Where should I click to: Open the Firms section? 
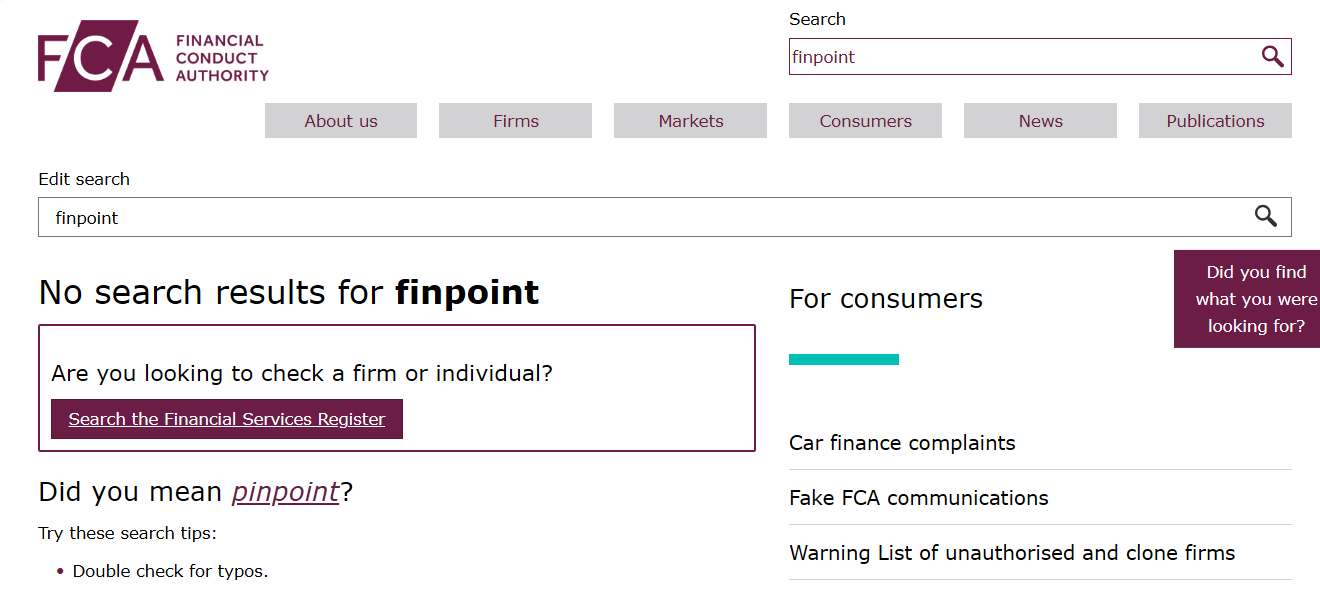point(515,120)
